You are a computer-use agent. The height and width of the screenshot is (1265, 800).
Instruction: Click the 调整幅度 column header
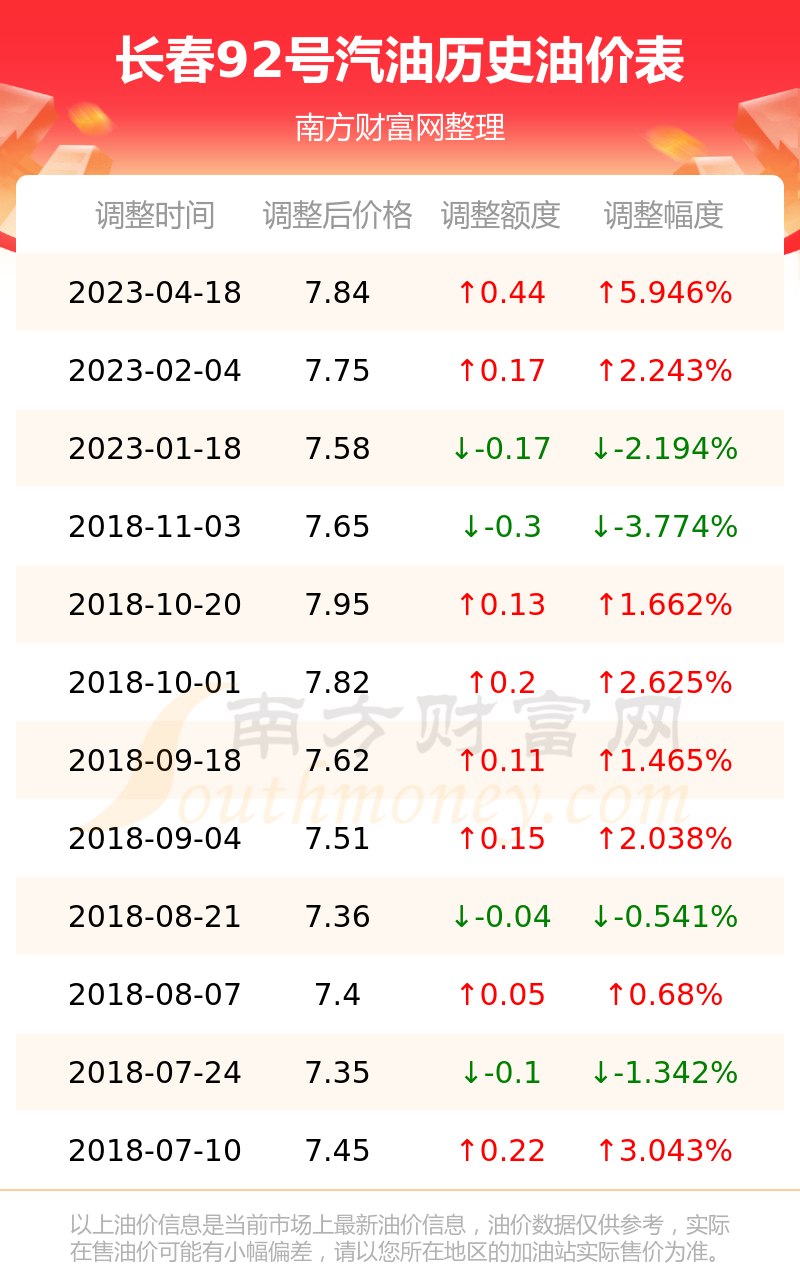tap(664, 215)
